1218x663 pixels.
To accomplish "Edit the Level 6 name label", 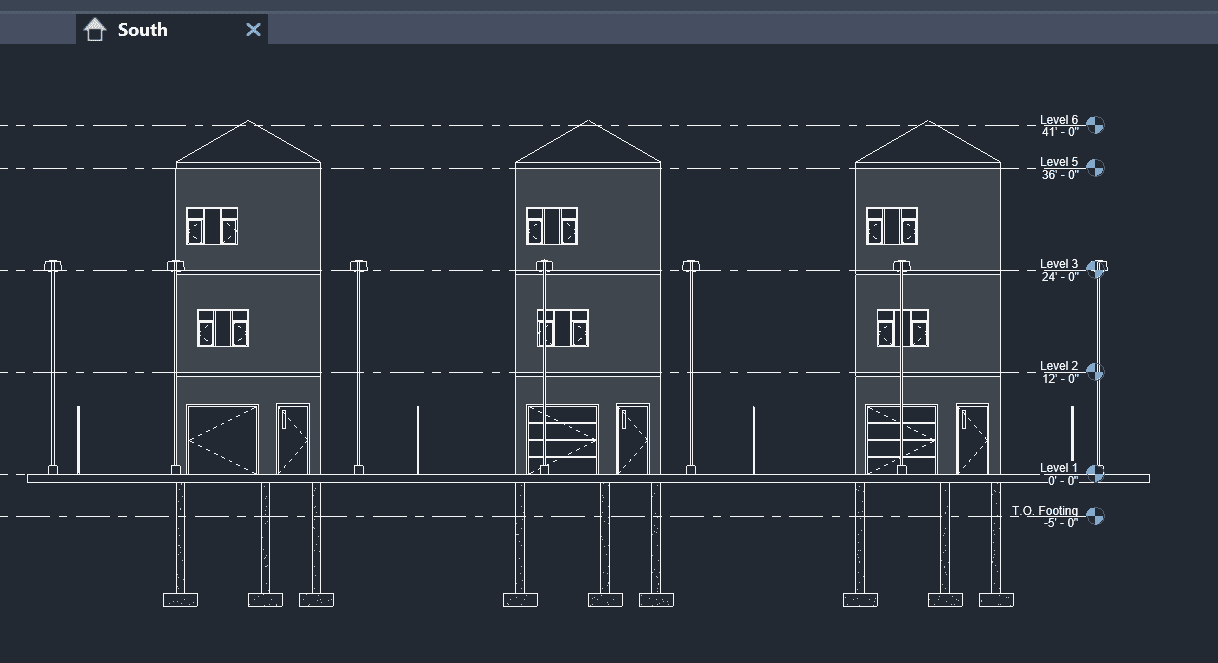I will (1059, 120).
